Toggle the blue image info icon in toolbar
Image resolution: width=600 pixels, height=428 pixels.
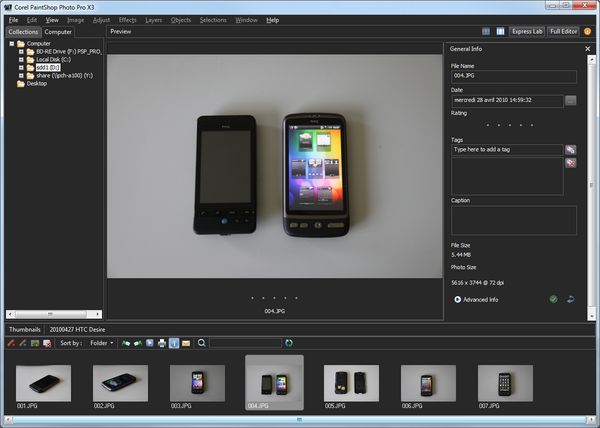coord(174,343)
